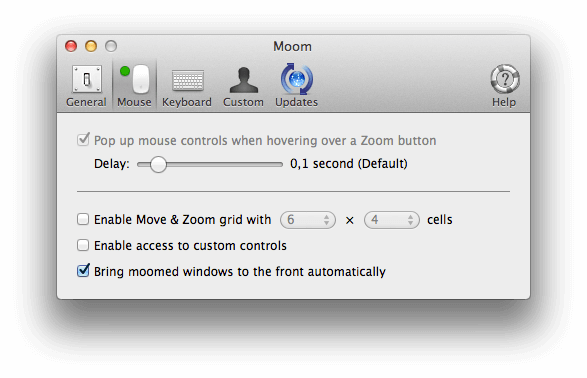Uncheck Bring moomed windows to front
The width and height of the screenshot is (587, 378).
[x=83, y=270]
